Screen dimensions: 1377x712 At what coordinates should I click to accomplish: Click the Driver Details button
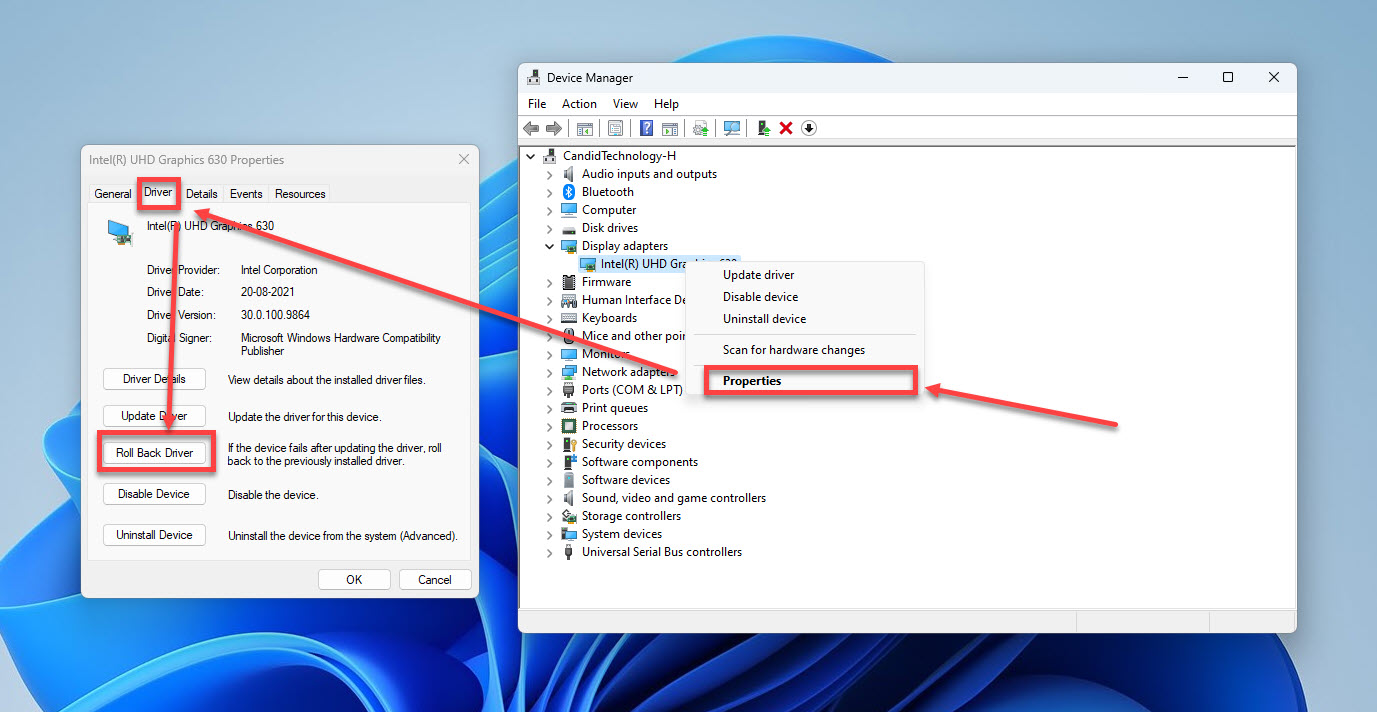tap(154, 379)
